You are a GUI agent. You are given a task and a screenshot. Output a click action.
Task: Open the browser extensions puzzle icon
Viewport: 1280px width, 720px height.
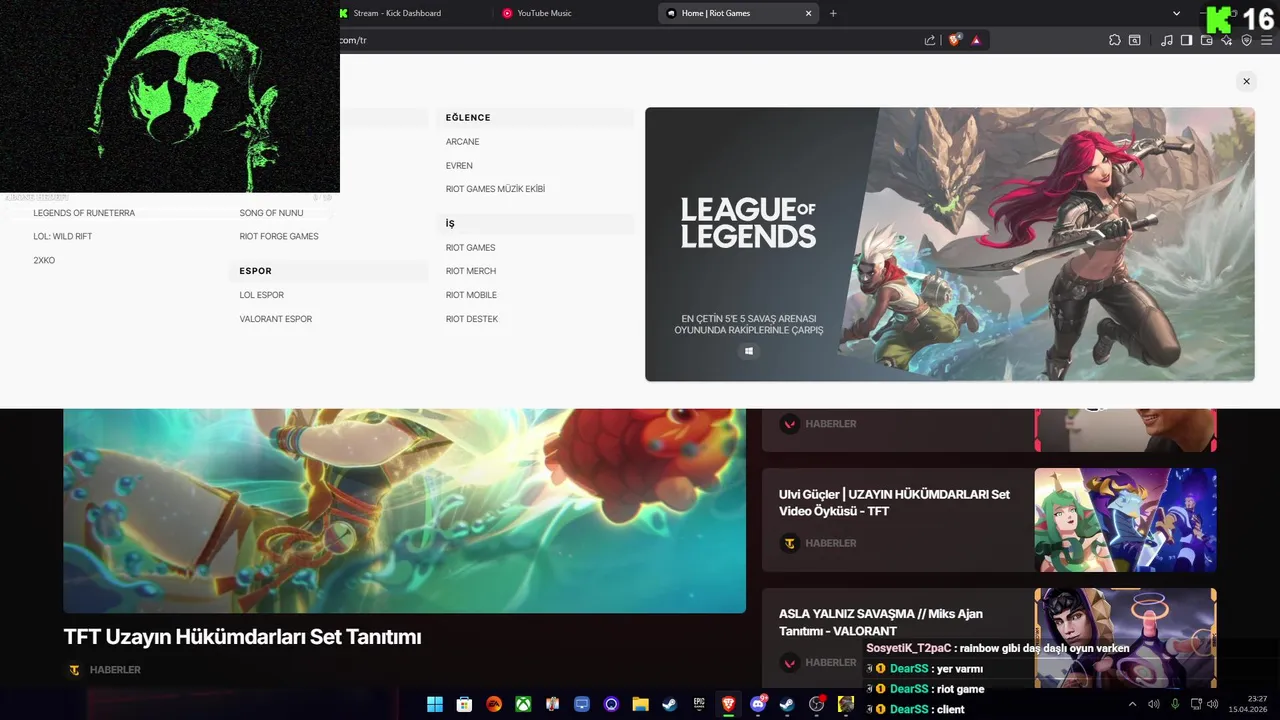tap(1115, 40)
